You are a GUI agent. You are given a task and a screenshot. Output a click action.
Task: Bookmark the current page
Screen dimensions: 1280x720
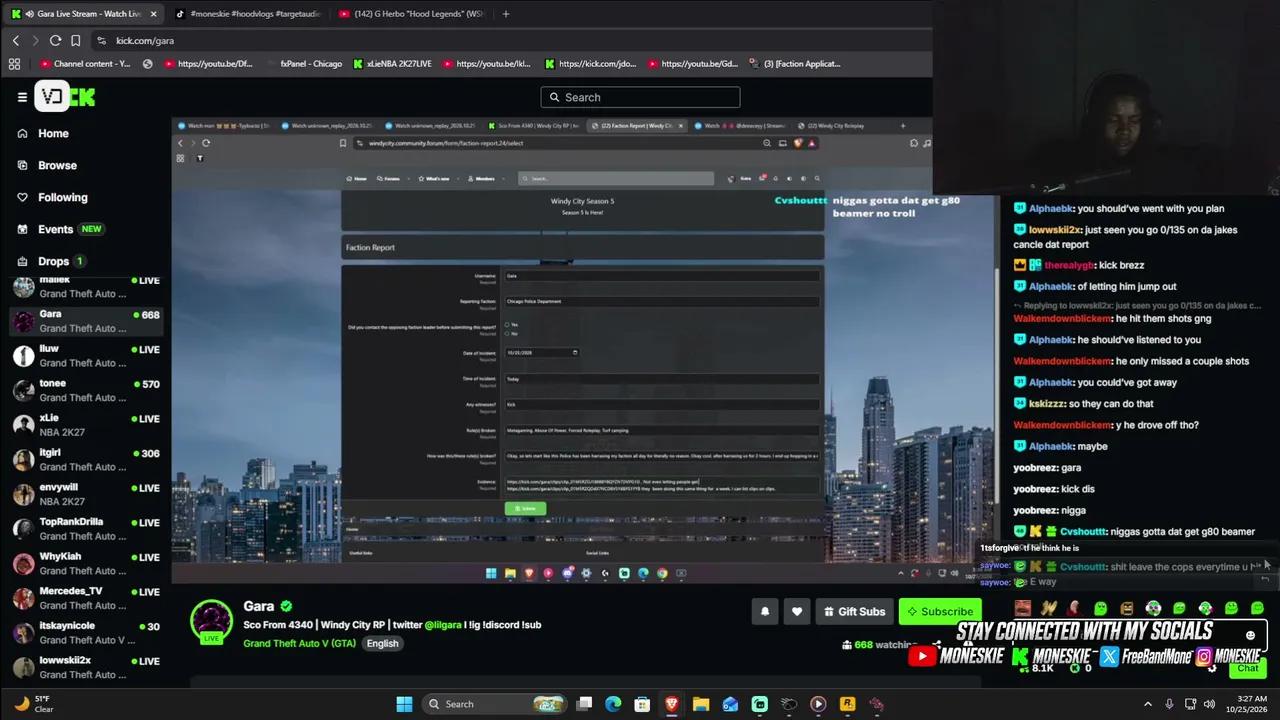click(75, 40)
